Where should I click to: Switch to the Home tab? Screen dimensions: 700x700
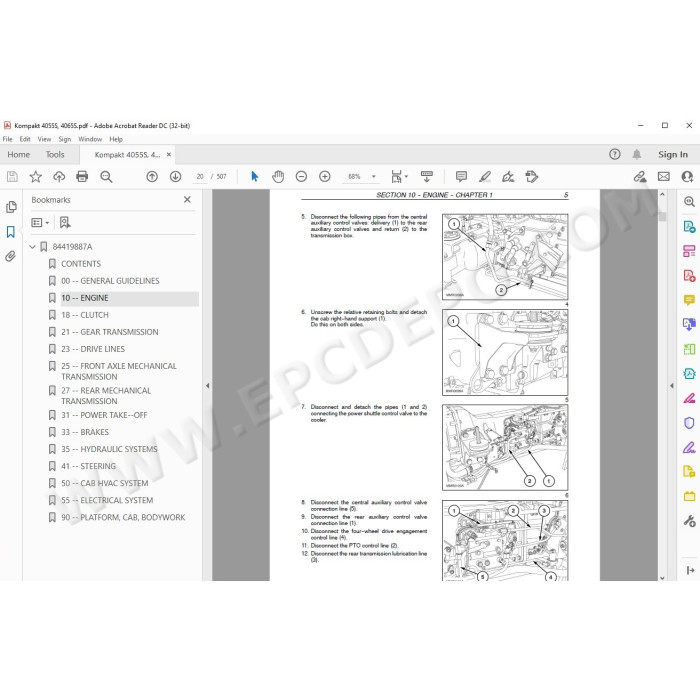pyautogui.click(x=19, y=154)
